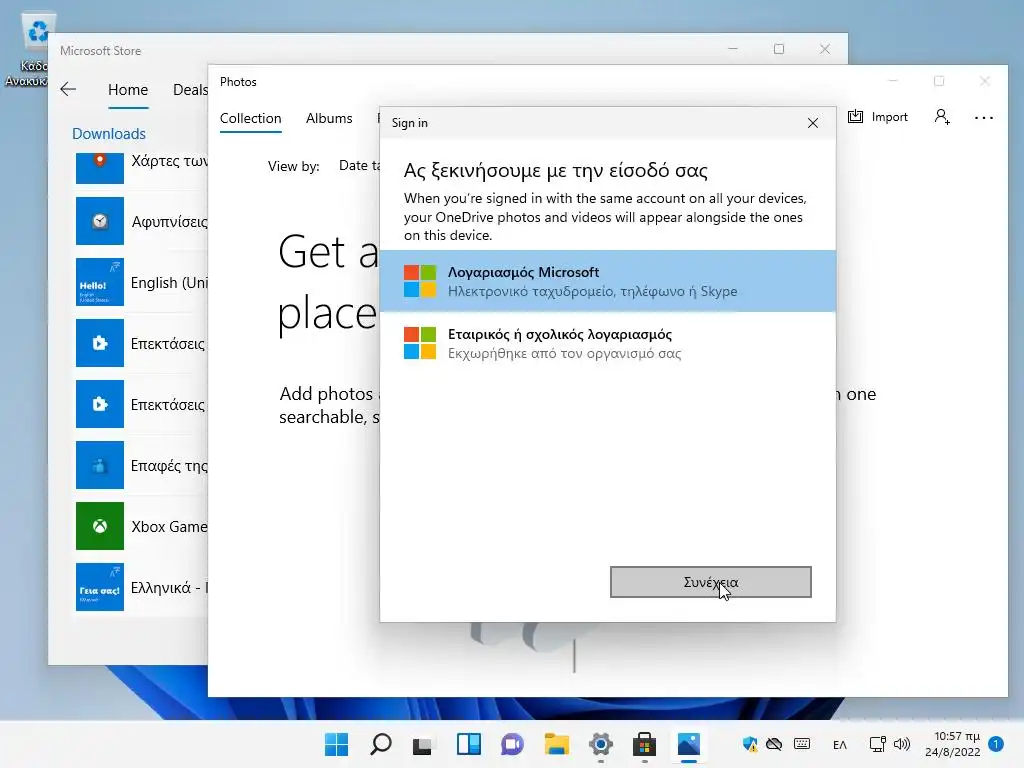Select the English (Uni... entry text in Store
This screenshot has width=1024, height=768.
pyautogui.click(x=169, y=283)
